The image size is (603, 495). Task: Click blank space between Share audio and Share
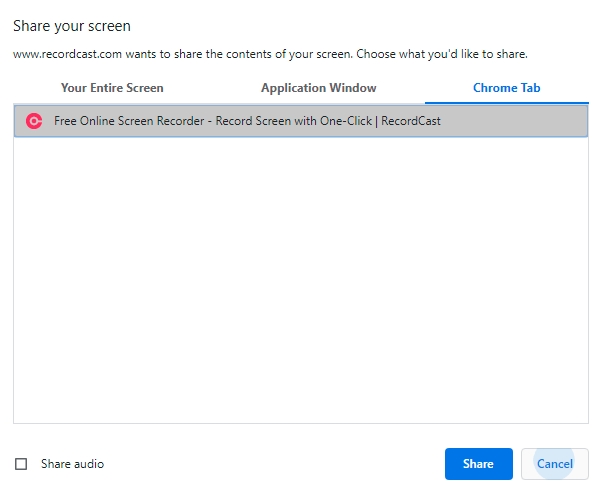coord(270,464)
